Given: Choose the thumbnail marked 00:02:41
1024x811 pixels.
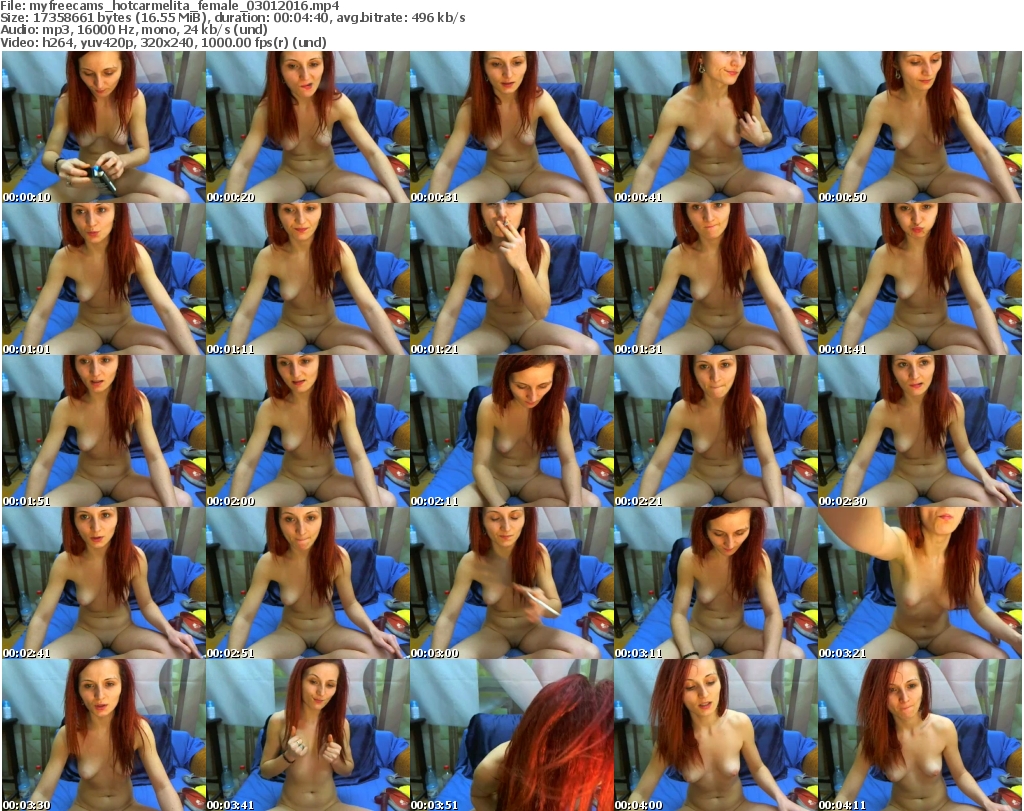Looking at the screenshot, I should click(x=103, y=583).
